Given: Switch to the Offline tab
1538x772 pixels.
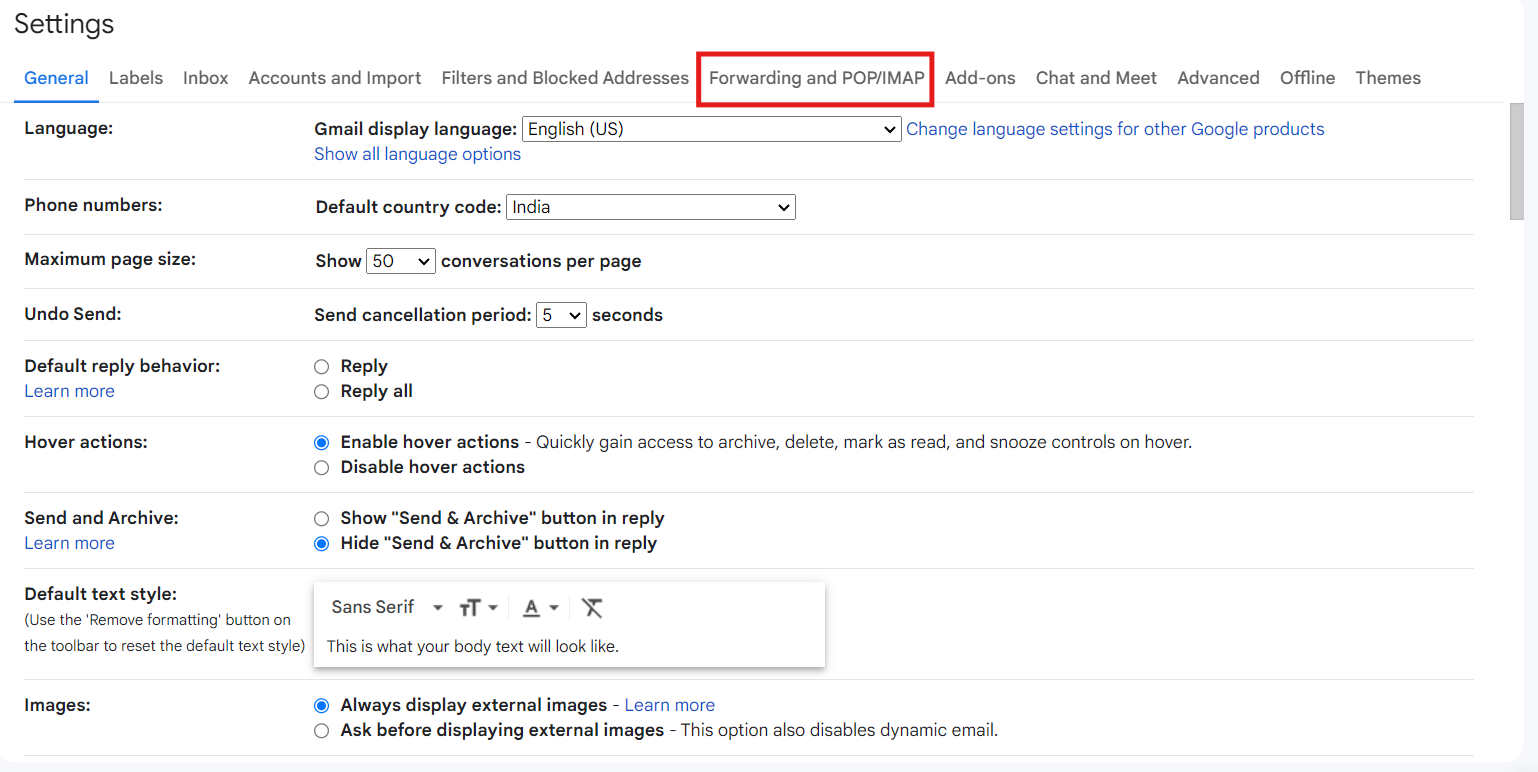Looking at the screenshot, I should [x=1307, y=78].
